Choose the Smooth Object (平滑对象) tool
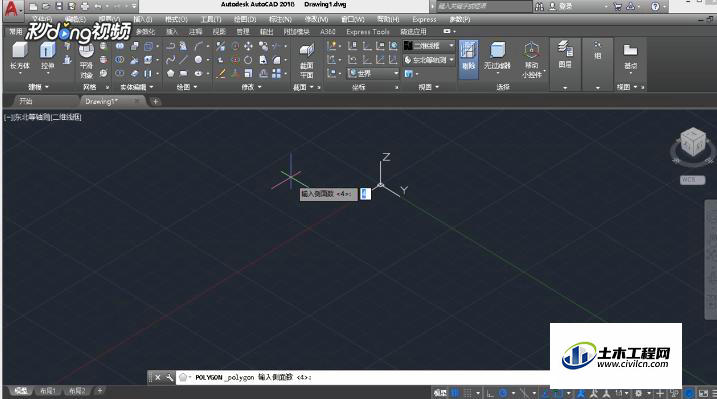The image size is (717, 399). coord(86,60)
